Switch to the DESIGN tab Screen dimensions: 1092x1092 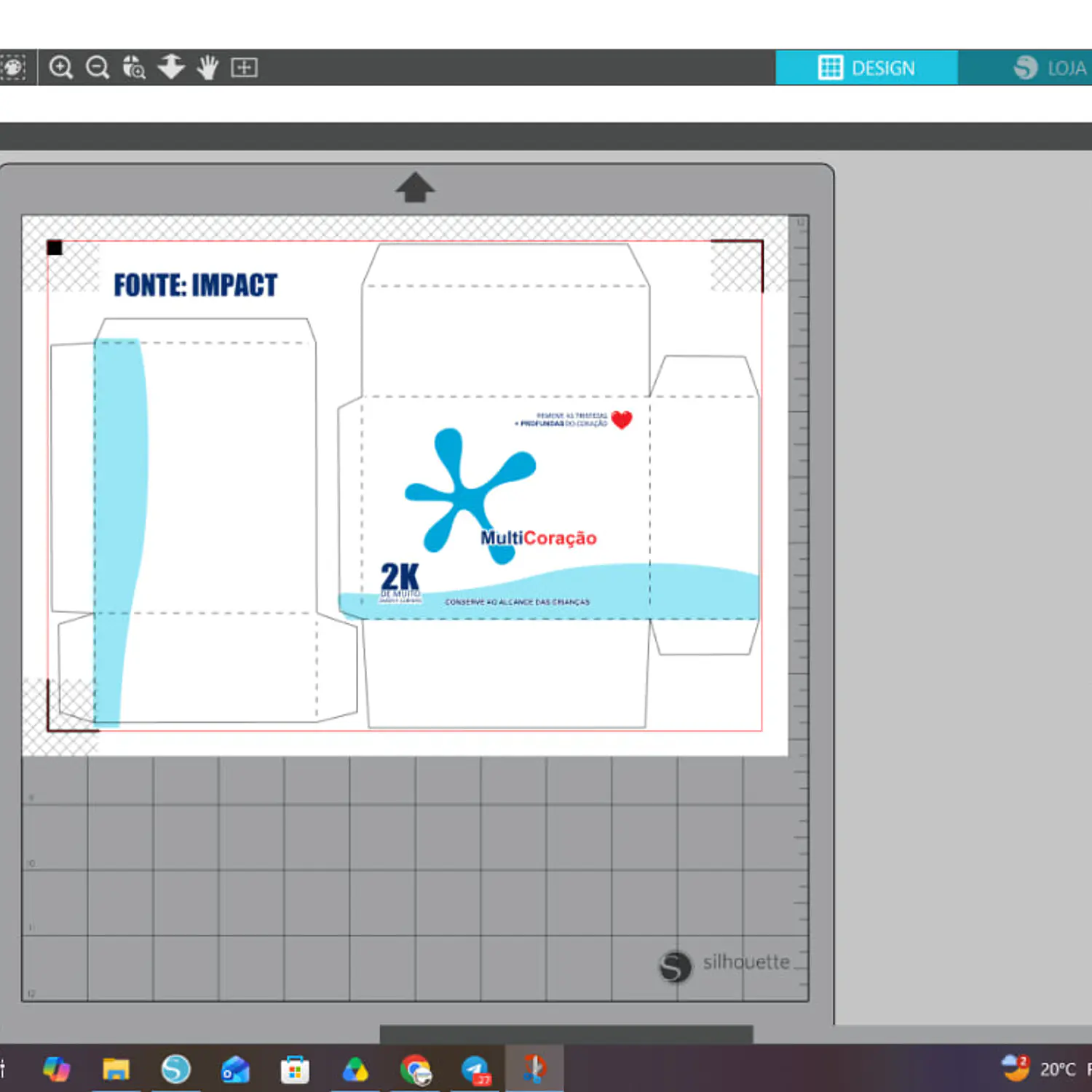[x=866, y=68]
